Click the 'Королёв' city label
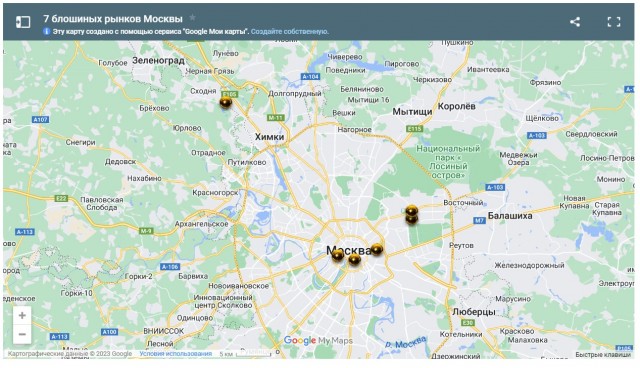Viewport: 640px width, 368px height. point(456,106)
